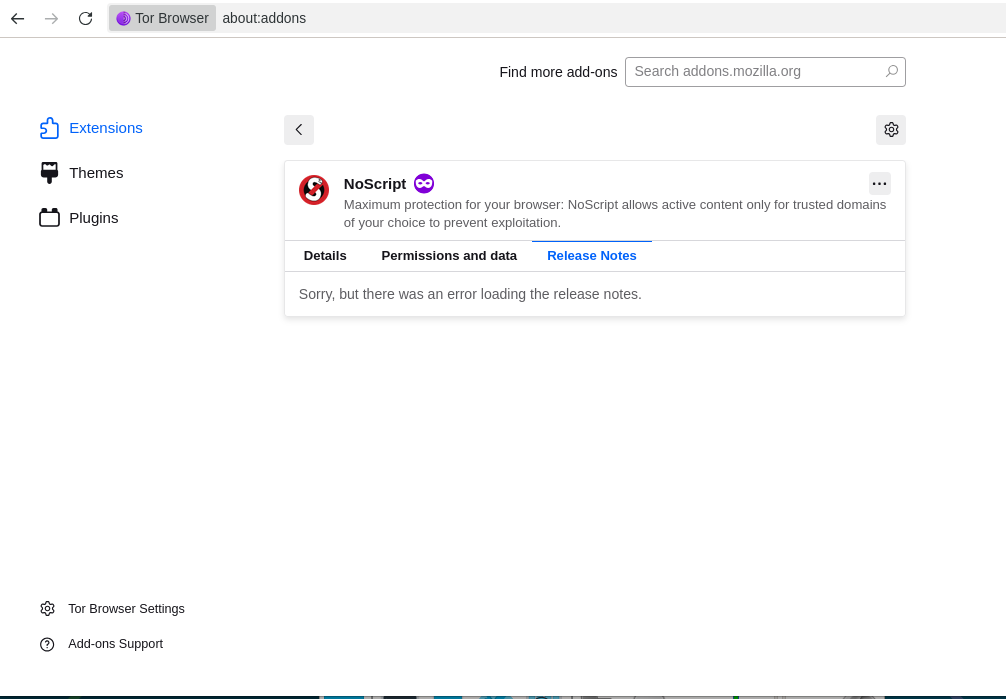Open the Themes category
The height and width of the screenshot is (699, 1006).
[81, 173]
